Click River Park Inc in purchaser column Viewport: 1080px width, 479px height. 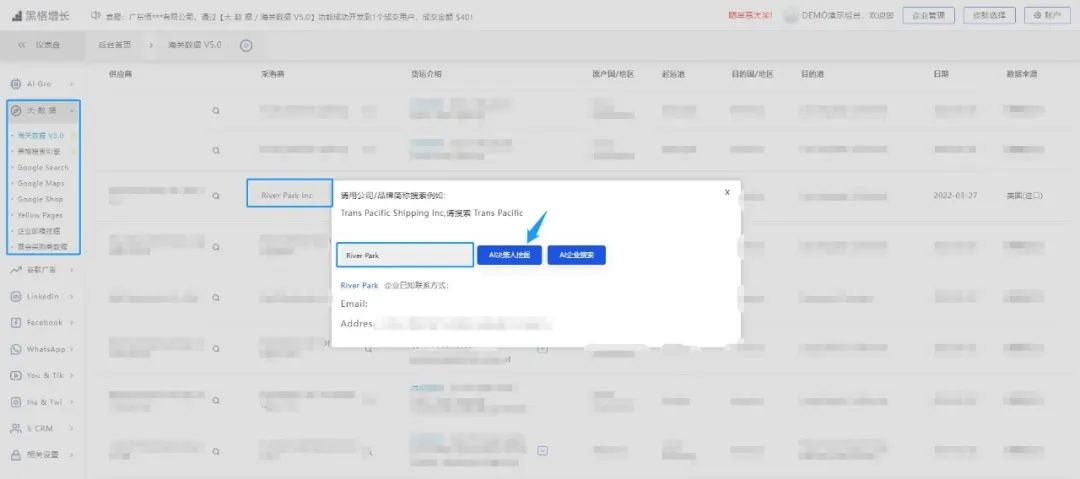289,194
